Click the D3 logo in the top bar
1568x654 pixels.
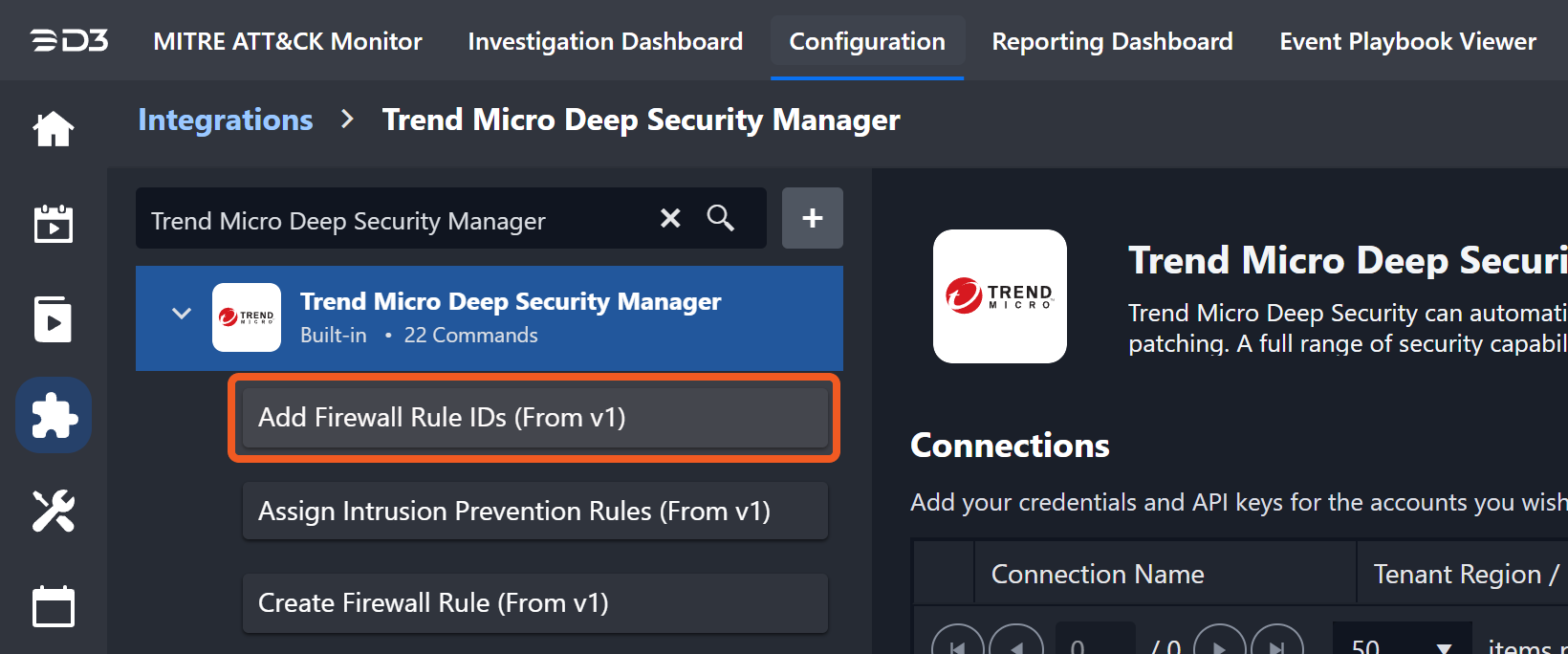pos(69,41)
